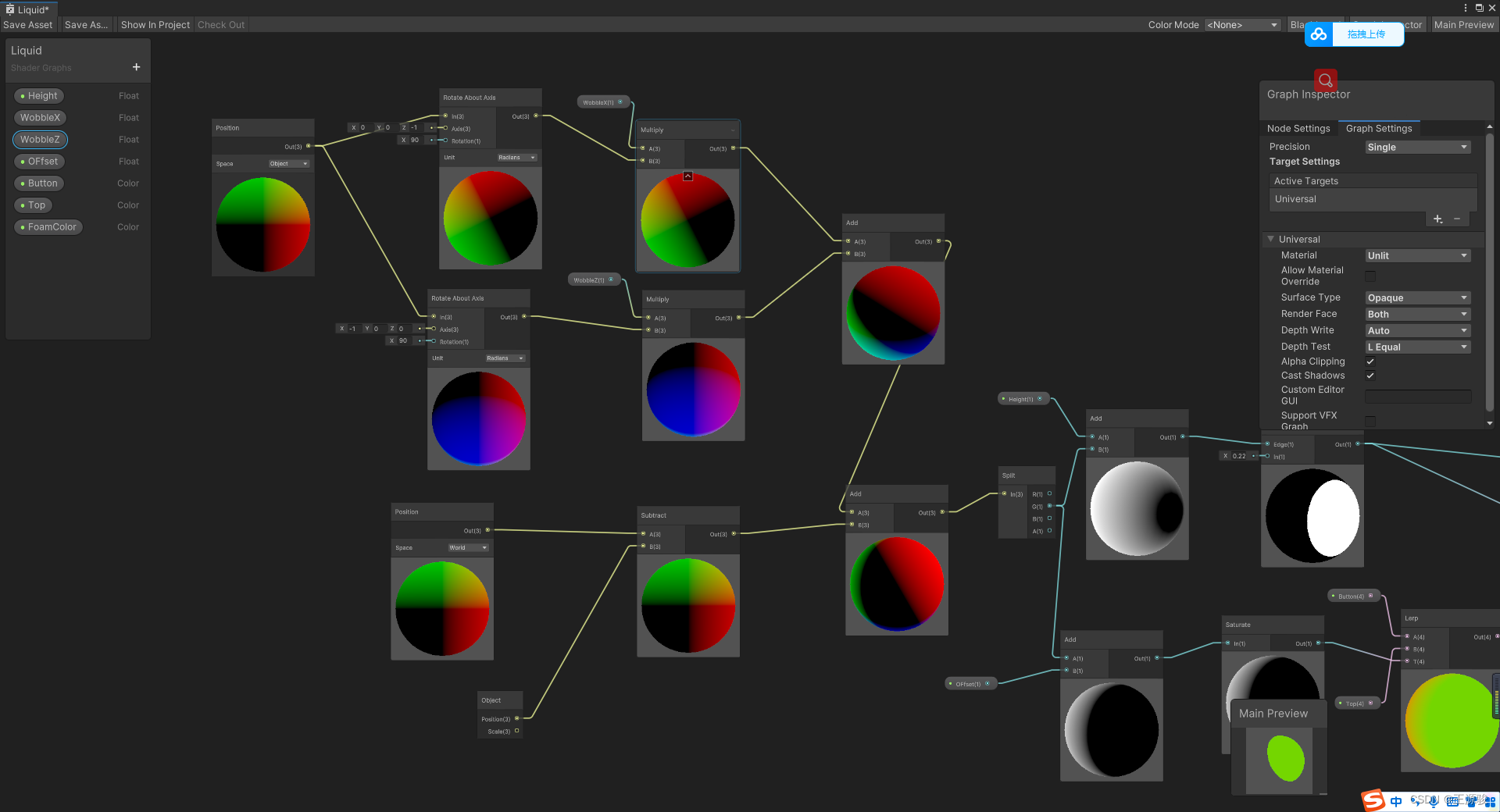Open the window options three-dot menu
Screen dimensions: 1500x812
1465,8
